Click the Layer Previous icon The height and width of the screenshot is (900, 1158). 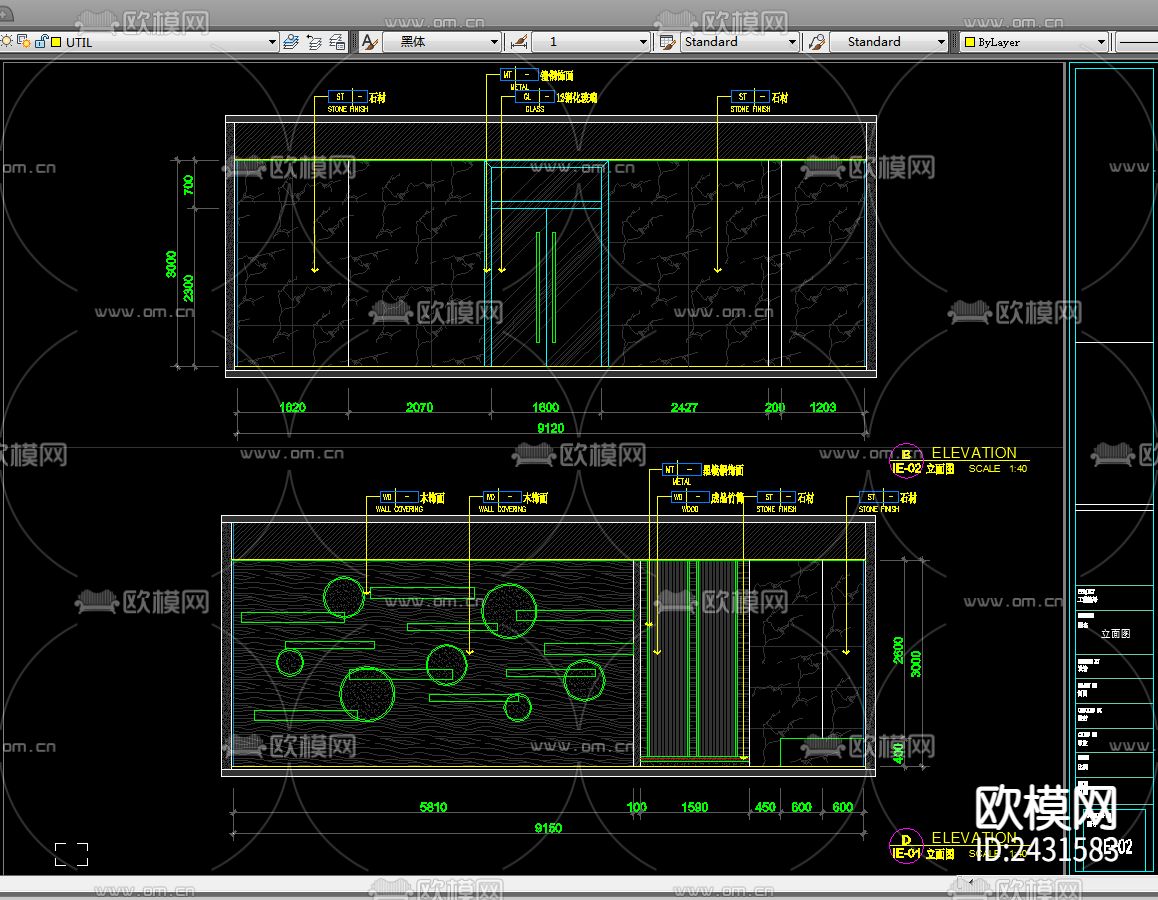tap(314, 42)
